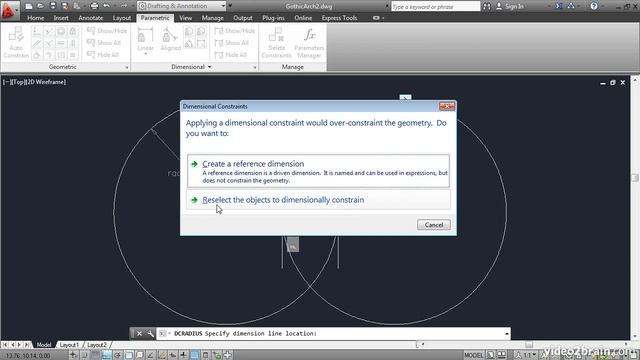Click the Auto Constrain tool
The width and height of the screenshot is (640, 360).
pos(16,42)
